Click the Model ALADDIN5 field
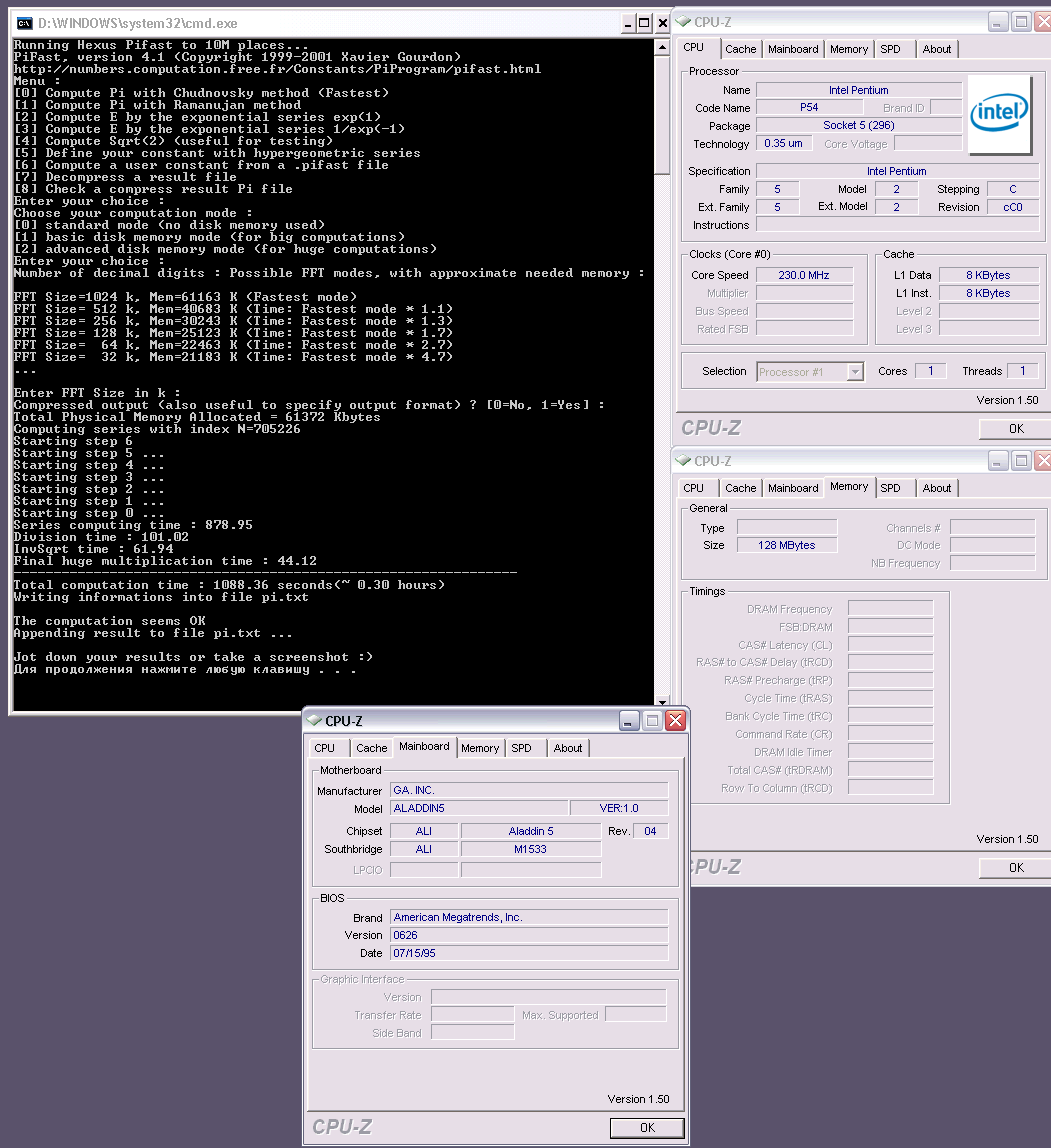 479,808
